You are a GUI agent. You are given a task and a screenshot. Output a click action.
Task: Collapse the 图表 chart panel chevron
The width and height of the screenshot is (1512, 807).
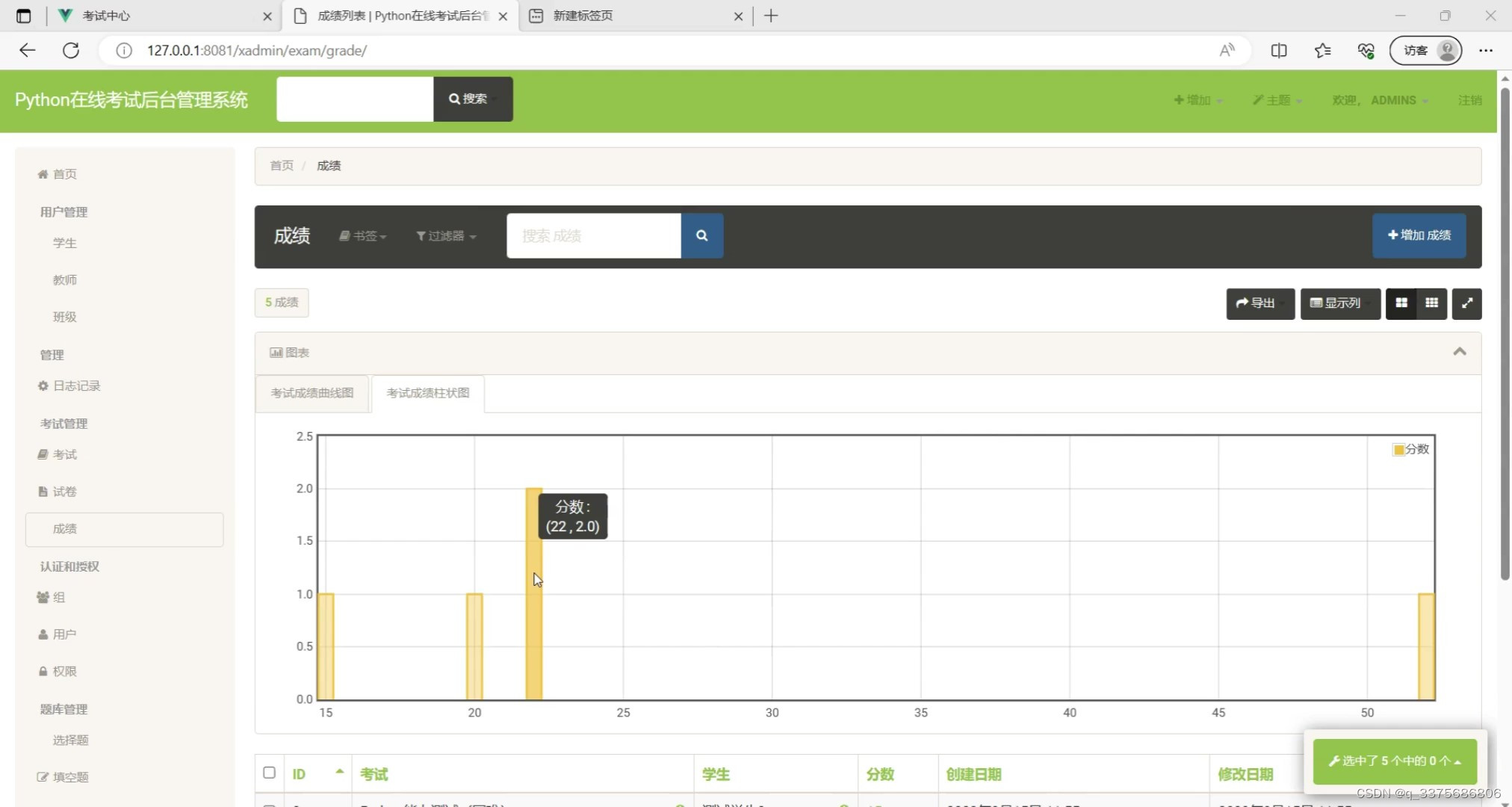point(1459,352)
